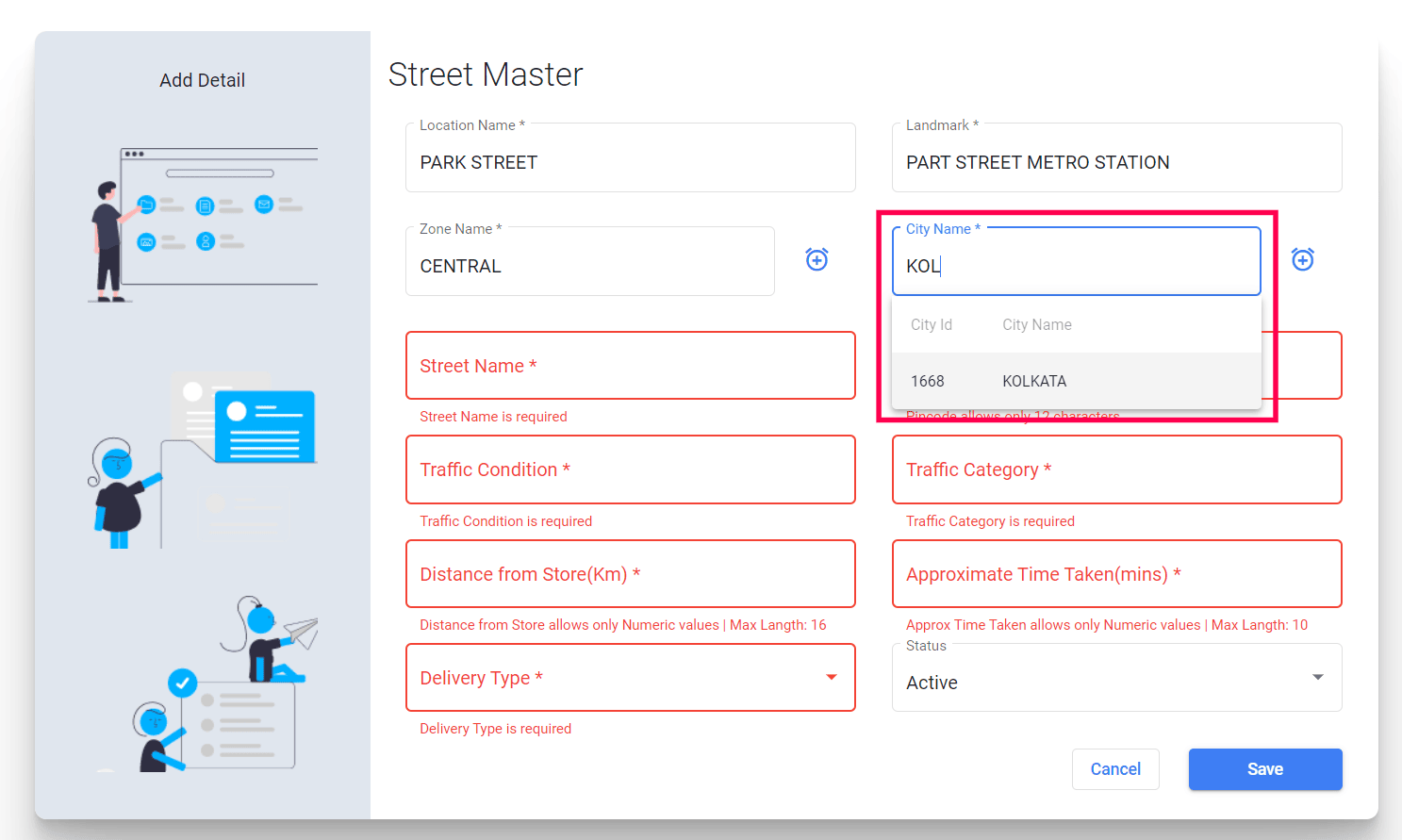
Task: Select the Traffic Category field
Action: pos(1116,469)
